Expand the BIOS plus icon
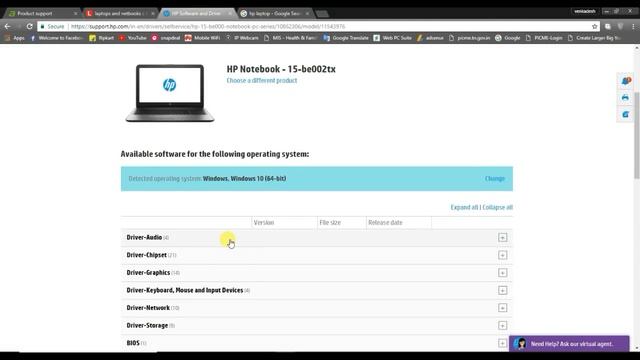The height and width of the screenshot is (360, 640). [x=502, y=343]
